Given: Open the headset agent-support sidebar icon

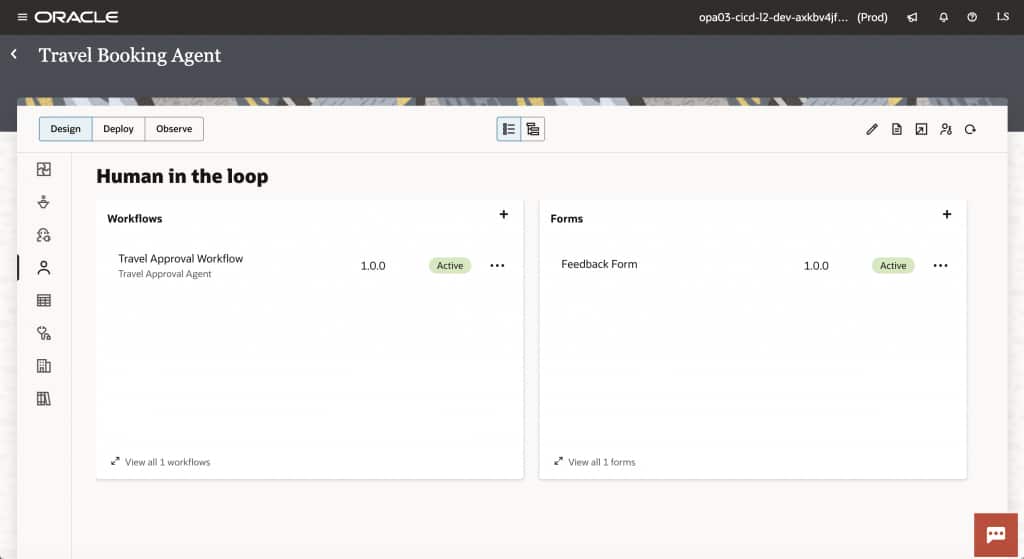Looking at the screenshot, I should pyautogui.click(x=44, y=235).
